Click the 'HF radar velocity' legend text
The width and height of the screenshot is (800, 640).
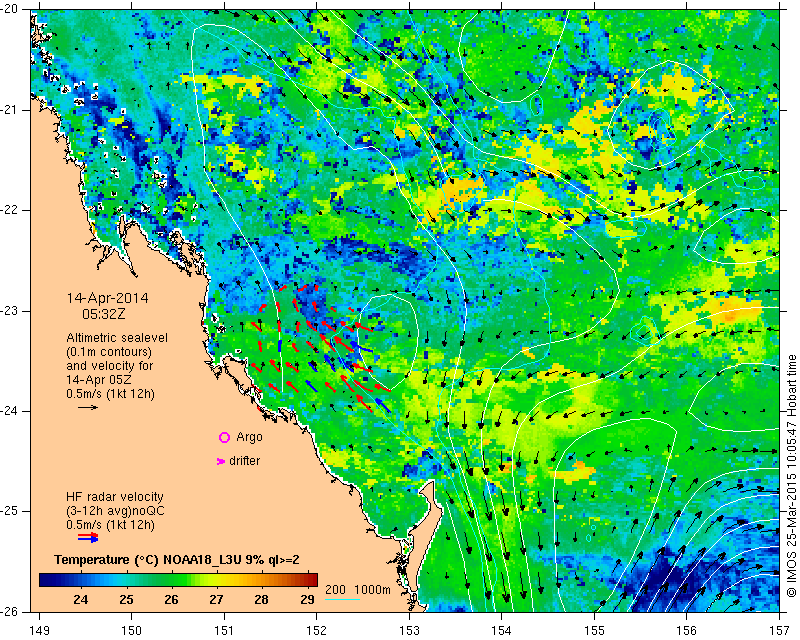click(115, 497)
